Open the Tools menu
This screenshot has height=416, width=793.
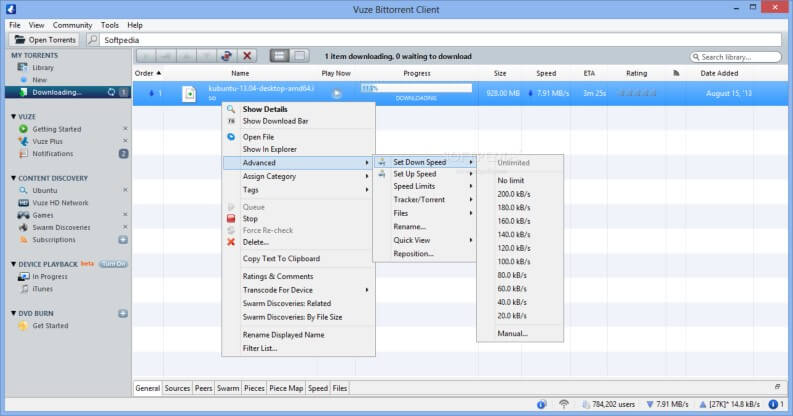[109, 25]
